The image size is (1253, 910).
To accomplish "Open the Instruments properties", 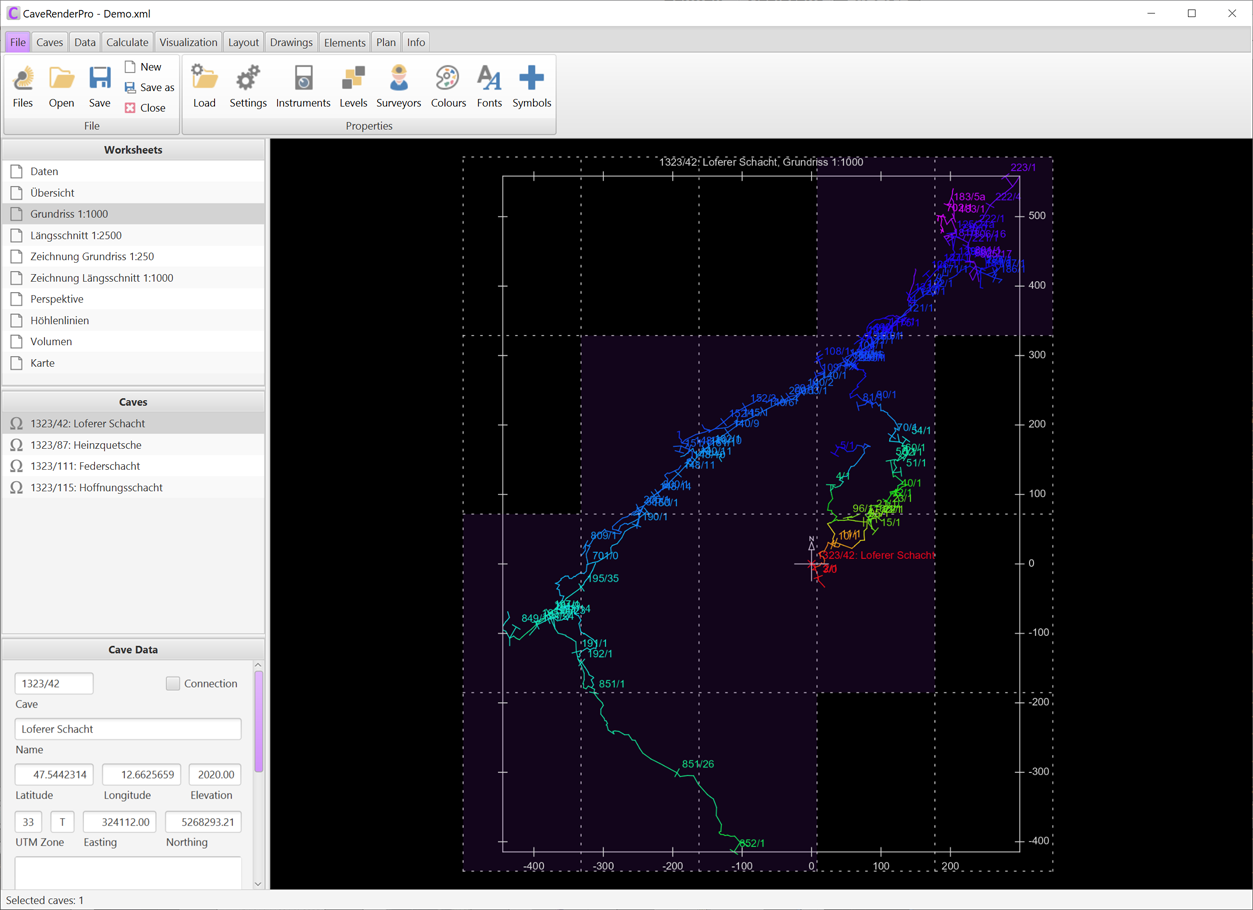I will [x=303, y=87].
